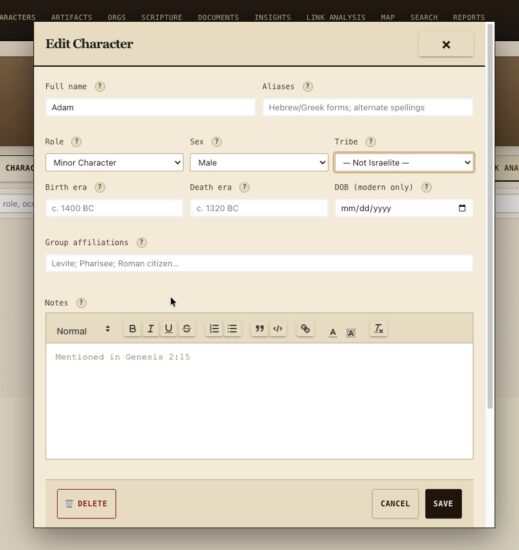Open the Orgs nav item
Screen dimensions: 519x550
[x=116, y=18]
